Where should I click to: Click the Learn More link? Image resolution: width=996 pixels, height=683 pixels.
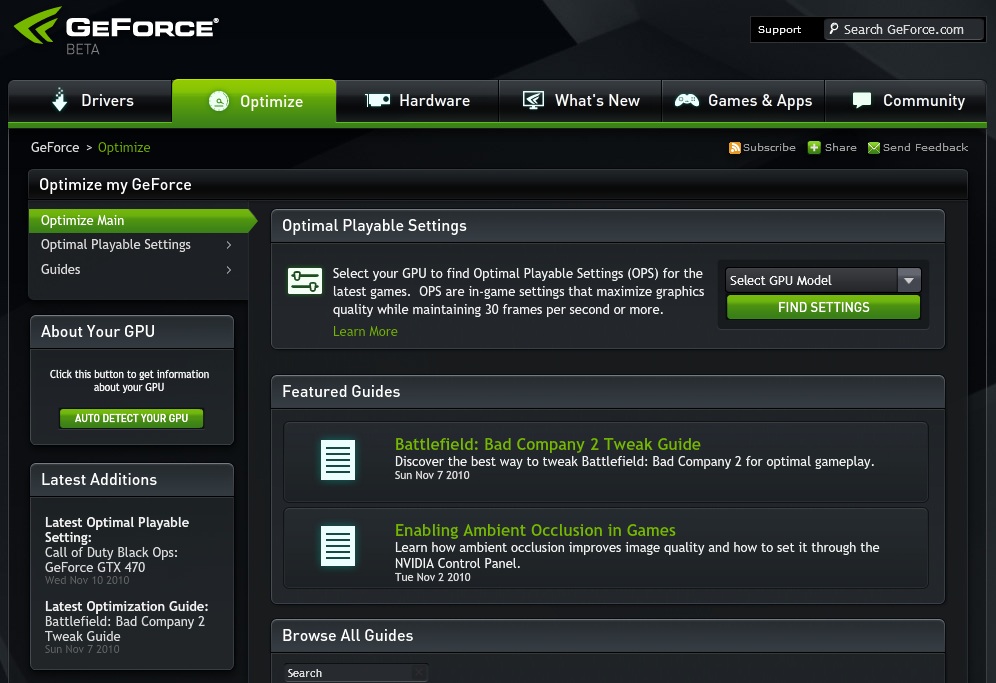(x=365, y=331)
